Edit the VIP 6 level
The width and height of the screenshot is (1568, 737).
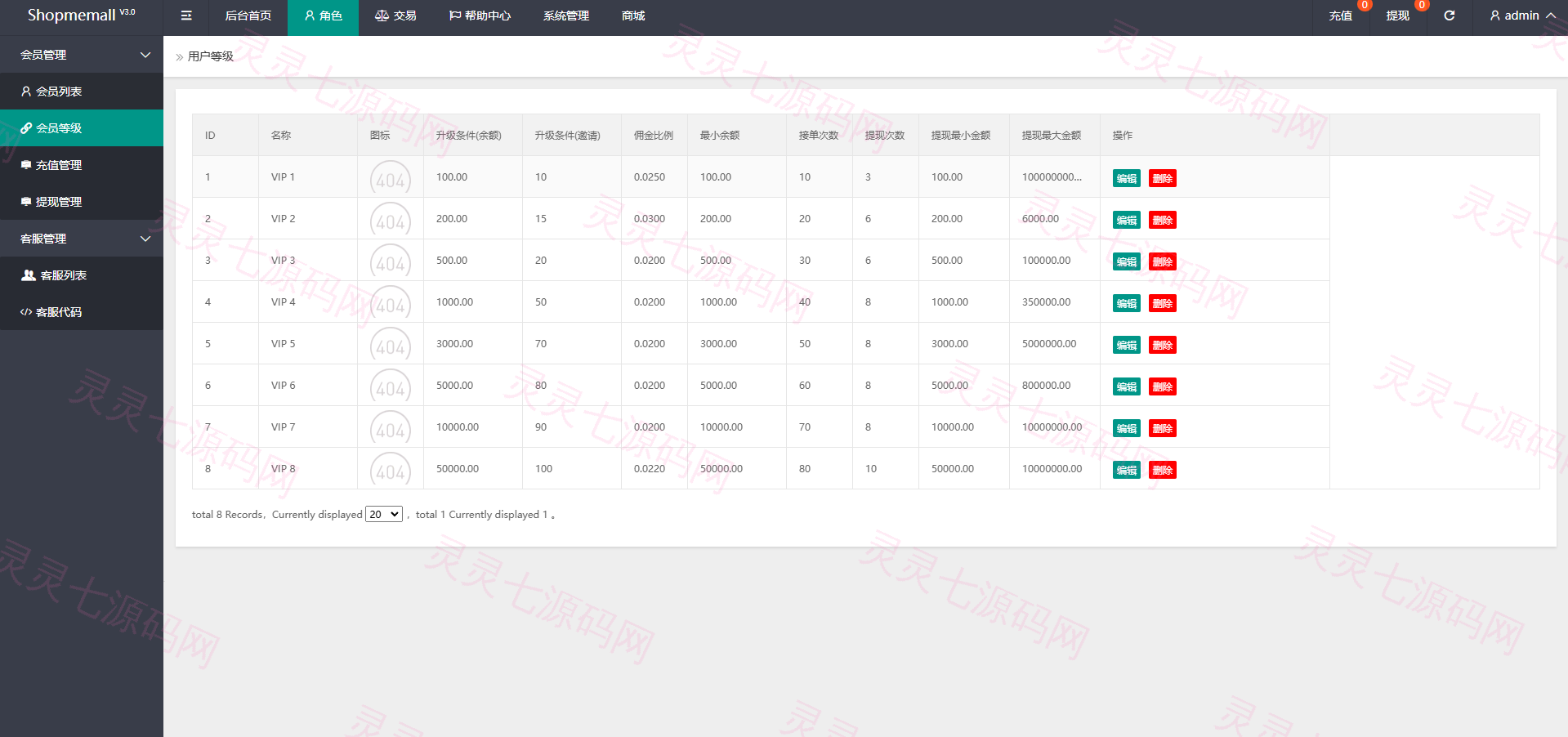(x=1127, y=386)
